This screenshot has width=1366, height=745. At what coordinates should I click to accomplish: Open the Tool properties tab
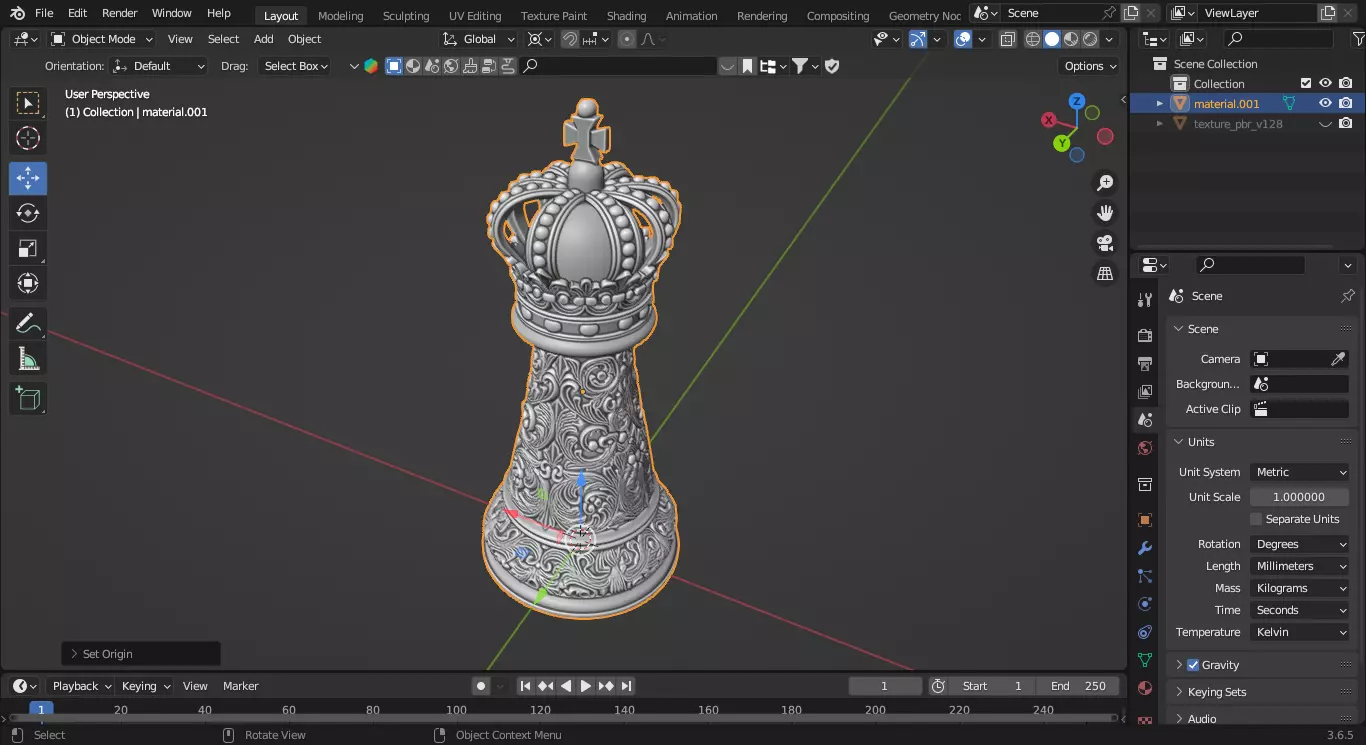coord(1145,300)
